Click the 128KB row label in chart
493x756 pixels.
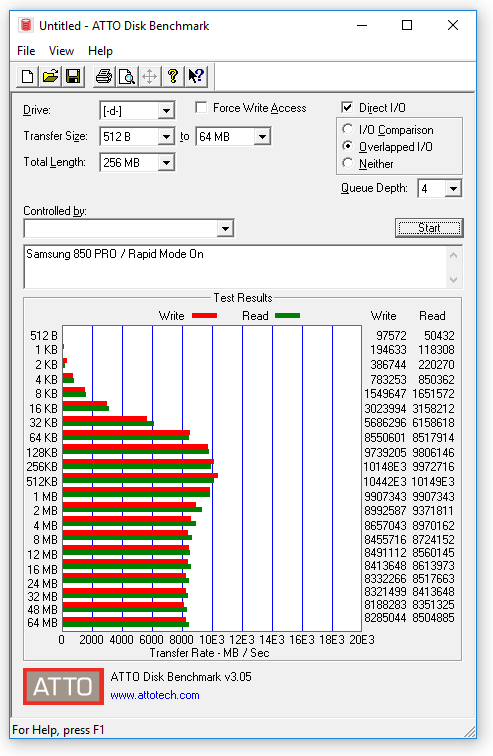click(42, 453)
